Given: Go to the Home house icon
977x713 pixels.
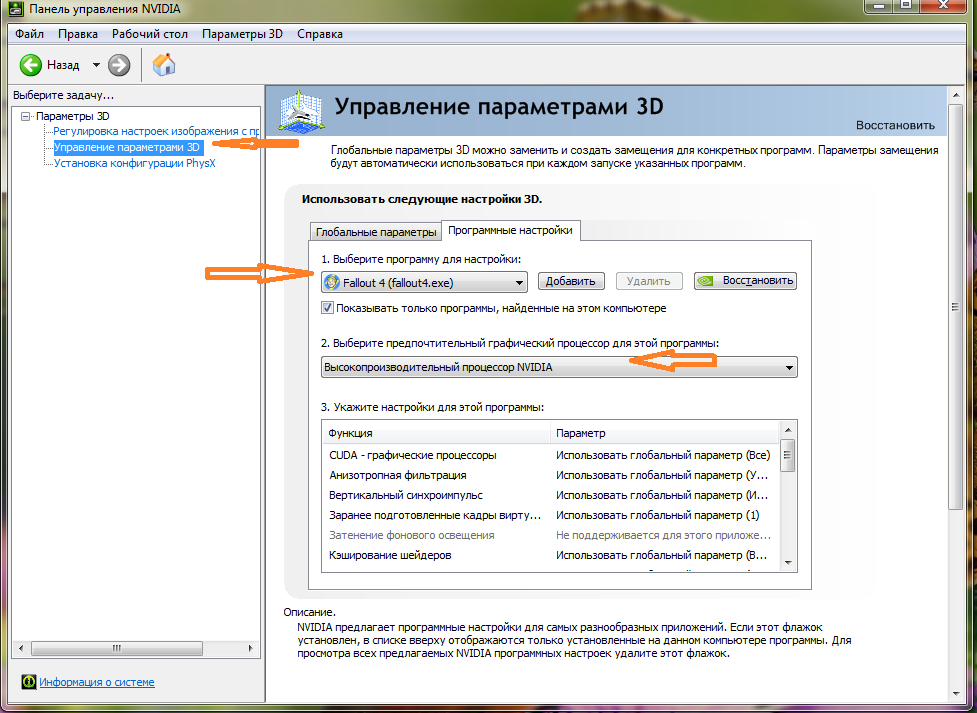Looking at the screenshot, I should click(164, 65).
